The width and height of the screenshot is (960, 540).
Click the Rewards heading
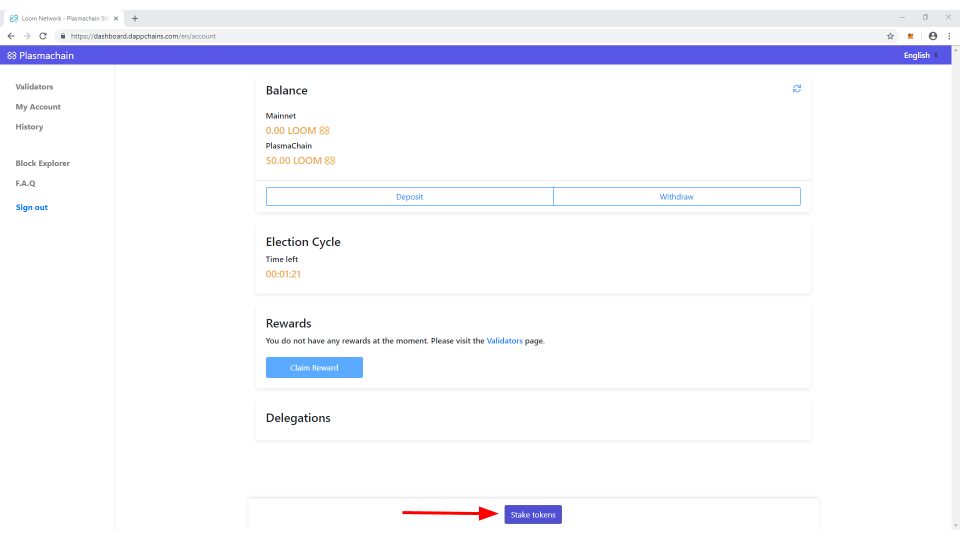[x=288, y=323]
